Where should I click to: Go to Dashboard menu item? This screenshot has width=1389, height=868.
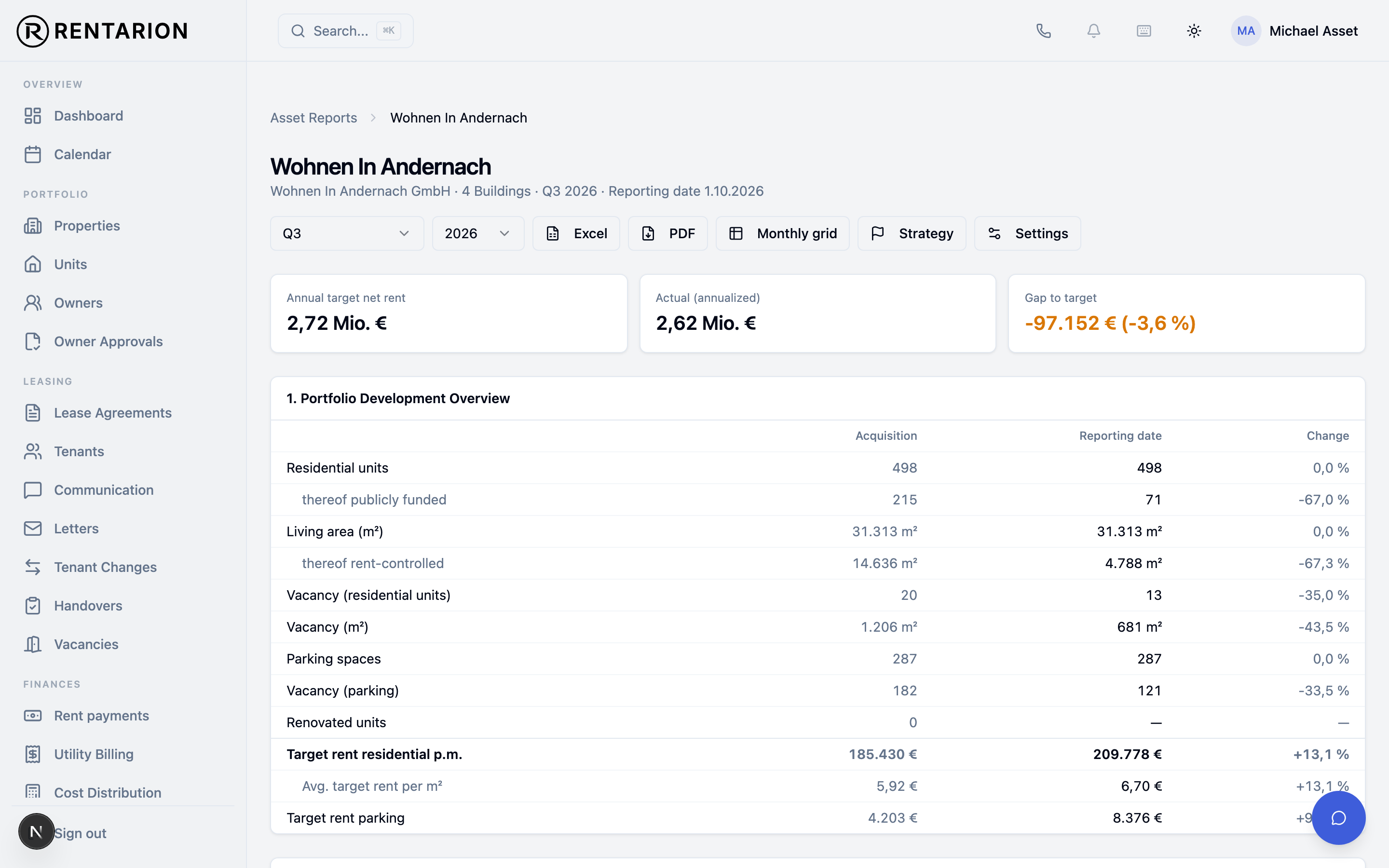point(88,116)
